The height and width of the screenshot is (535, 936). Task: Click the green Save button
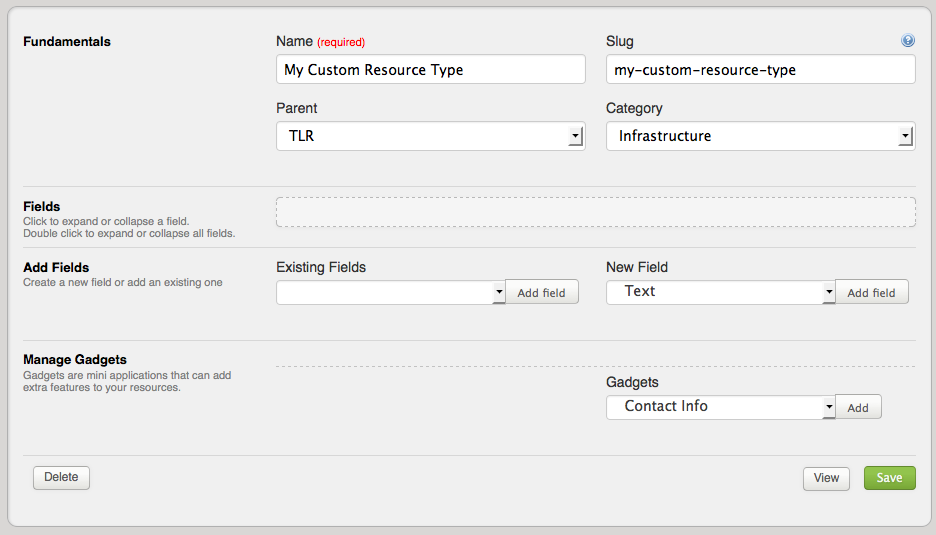point(889,478)
